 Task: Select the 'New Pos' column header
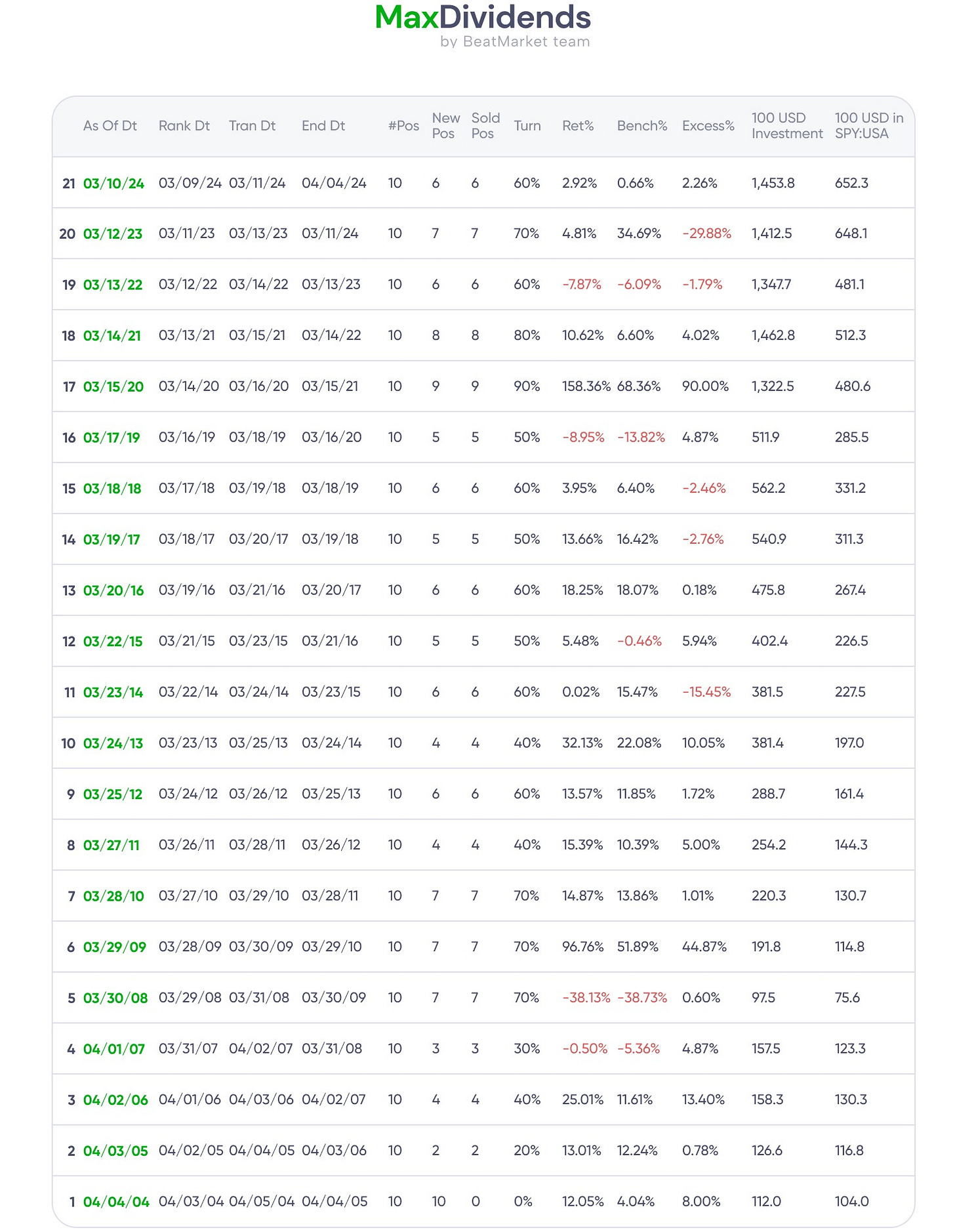(x=446, y=126)
